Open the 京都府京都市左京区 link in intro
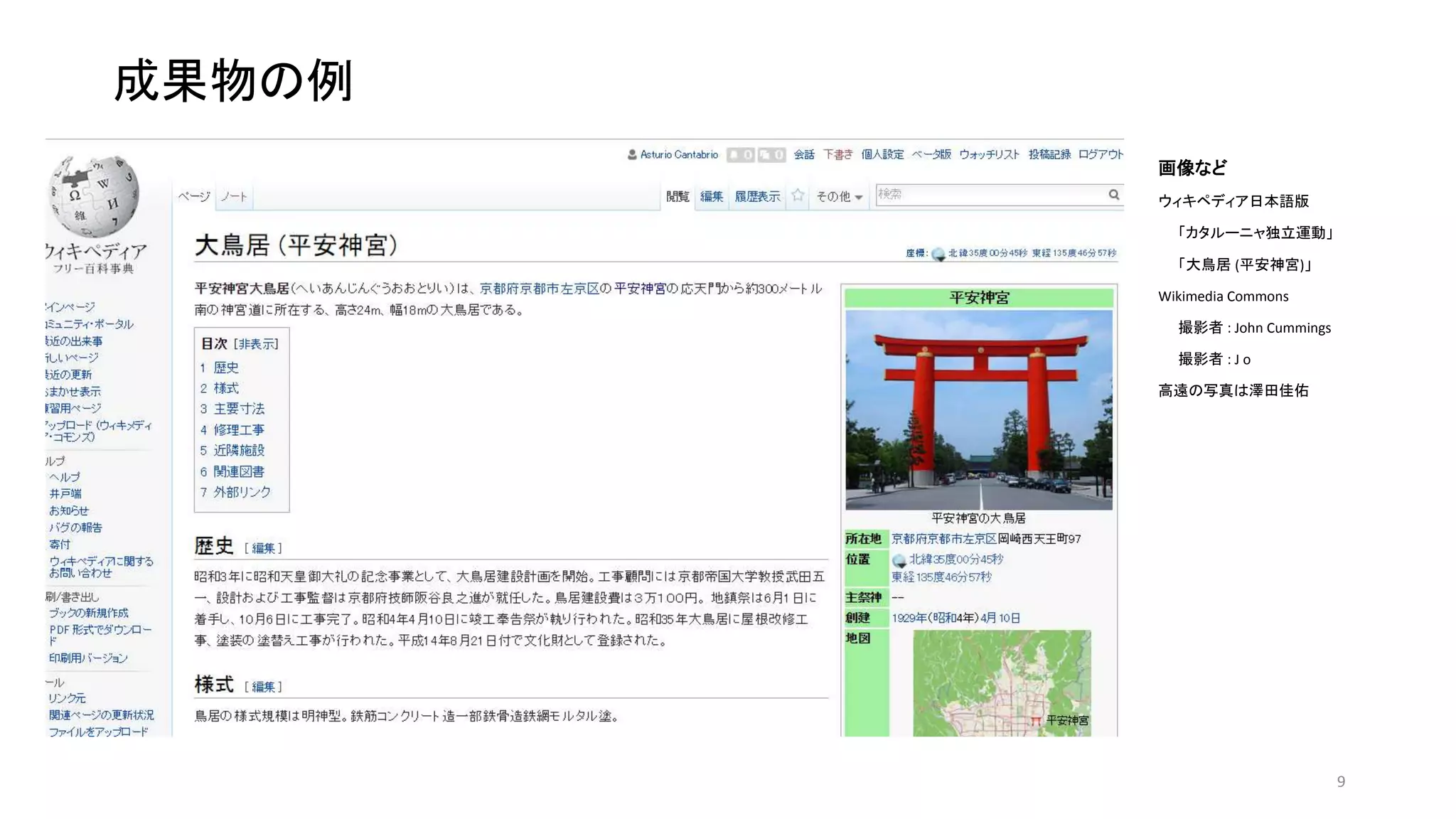 point(539,289)
